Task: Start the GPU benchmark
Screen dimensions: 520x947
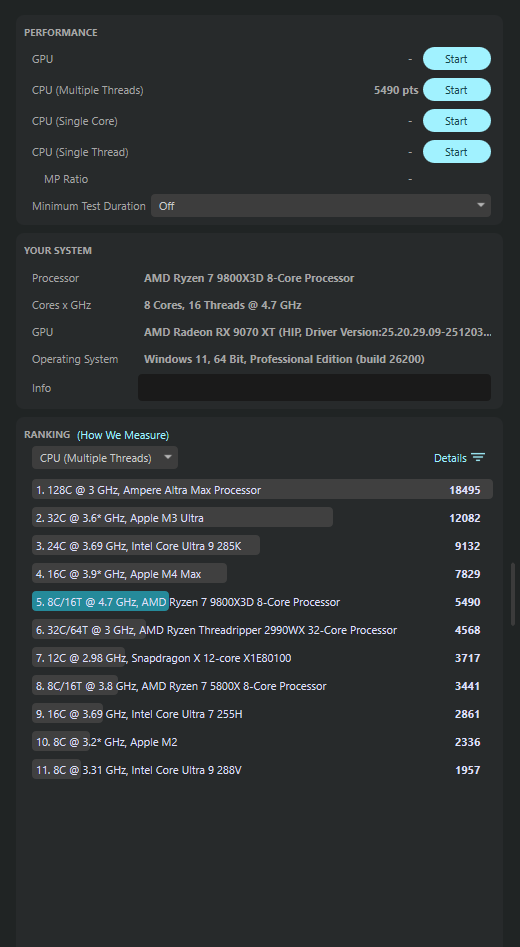Action: [457, 59]
